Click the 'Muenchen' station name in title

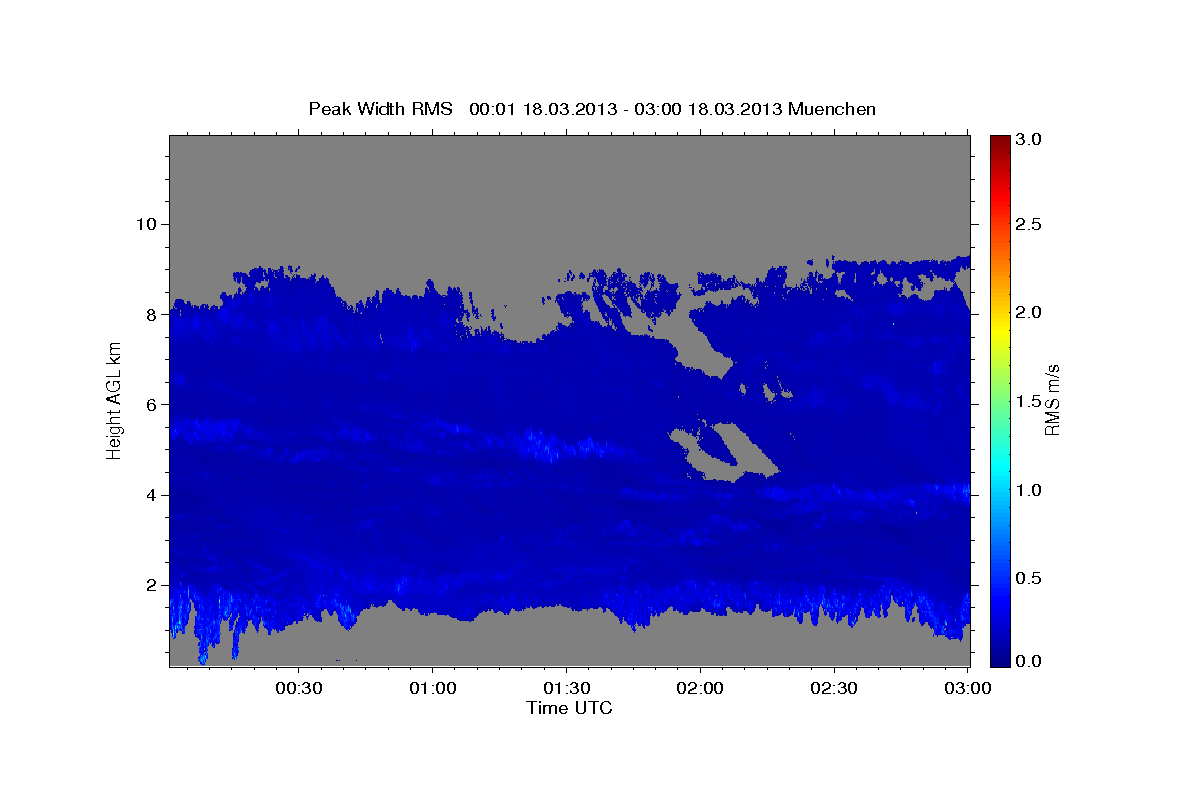[832, 109]
